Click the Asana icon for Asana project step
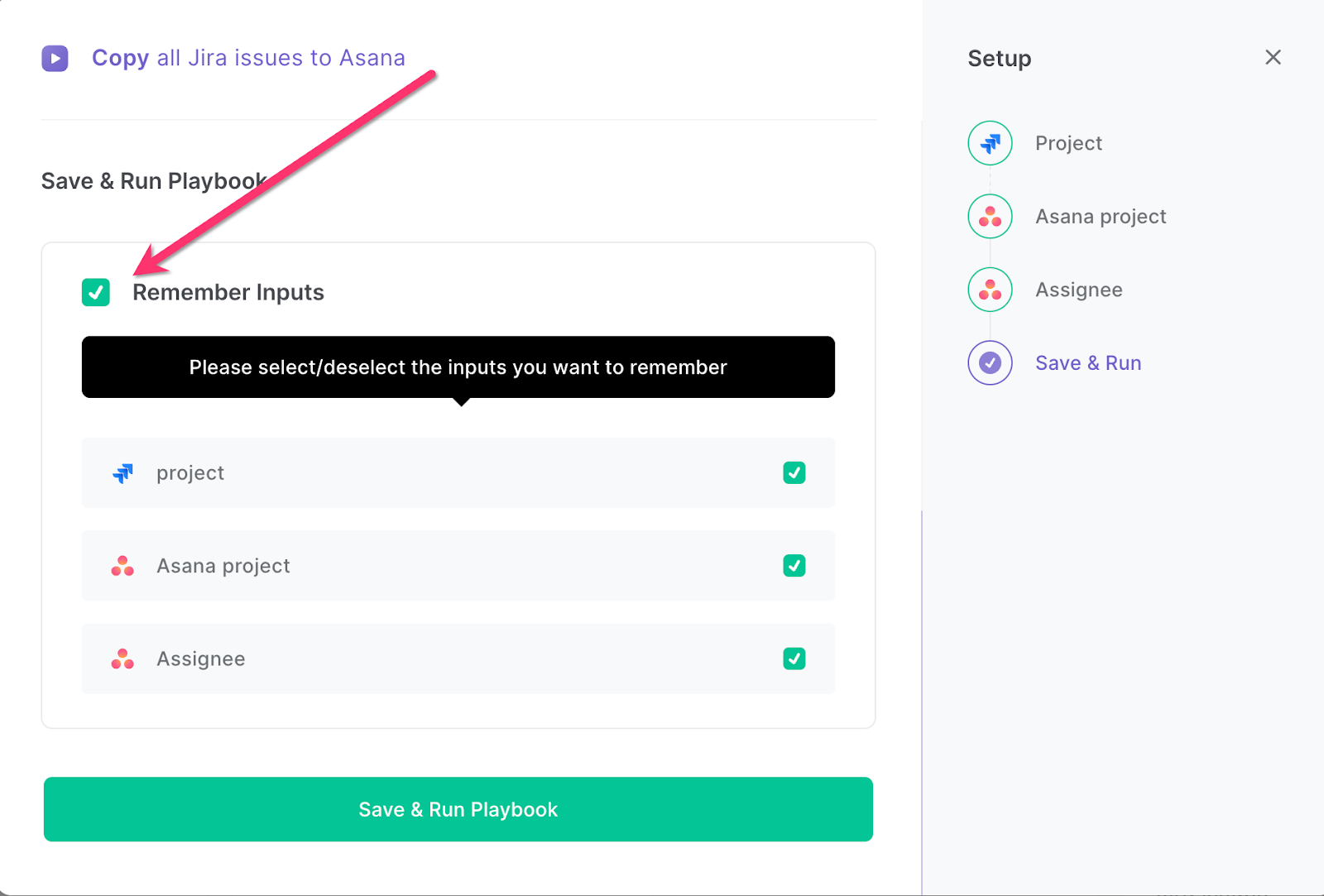The image size is (1324, 896). point(991,217)
